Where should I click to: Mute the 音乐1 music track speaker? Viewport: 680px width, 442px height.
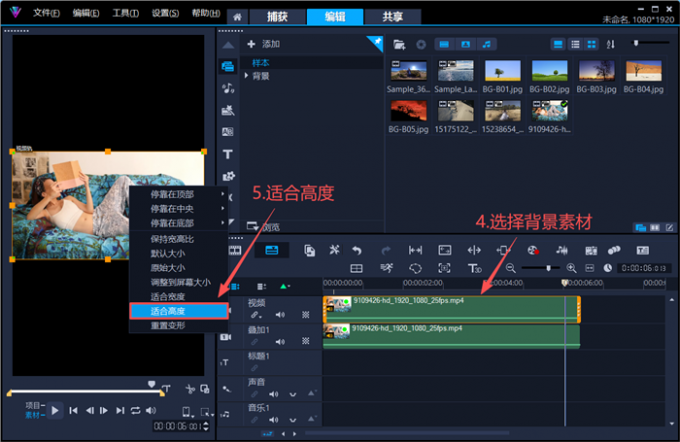pos(274,420)
